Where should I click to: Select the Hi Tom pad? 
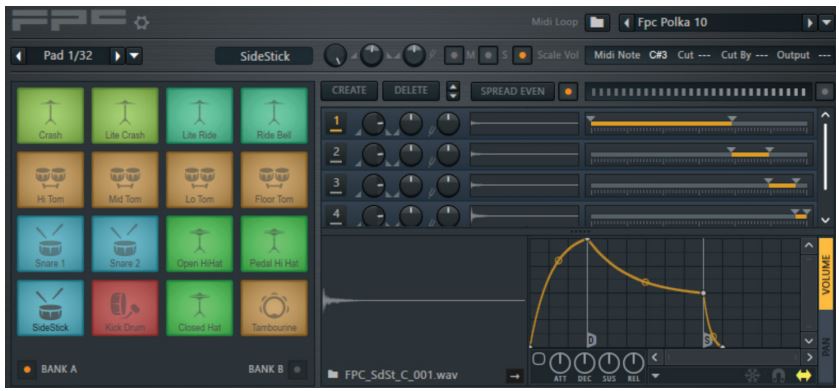tap(50, 180)
